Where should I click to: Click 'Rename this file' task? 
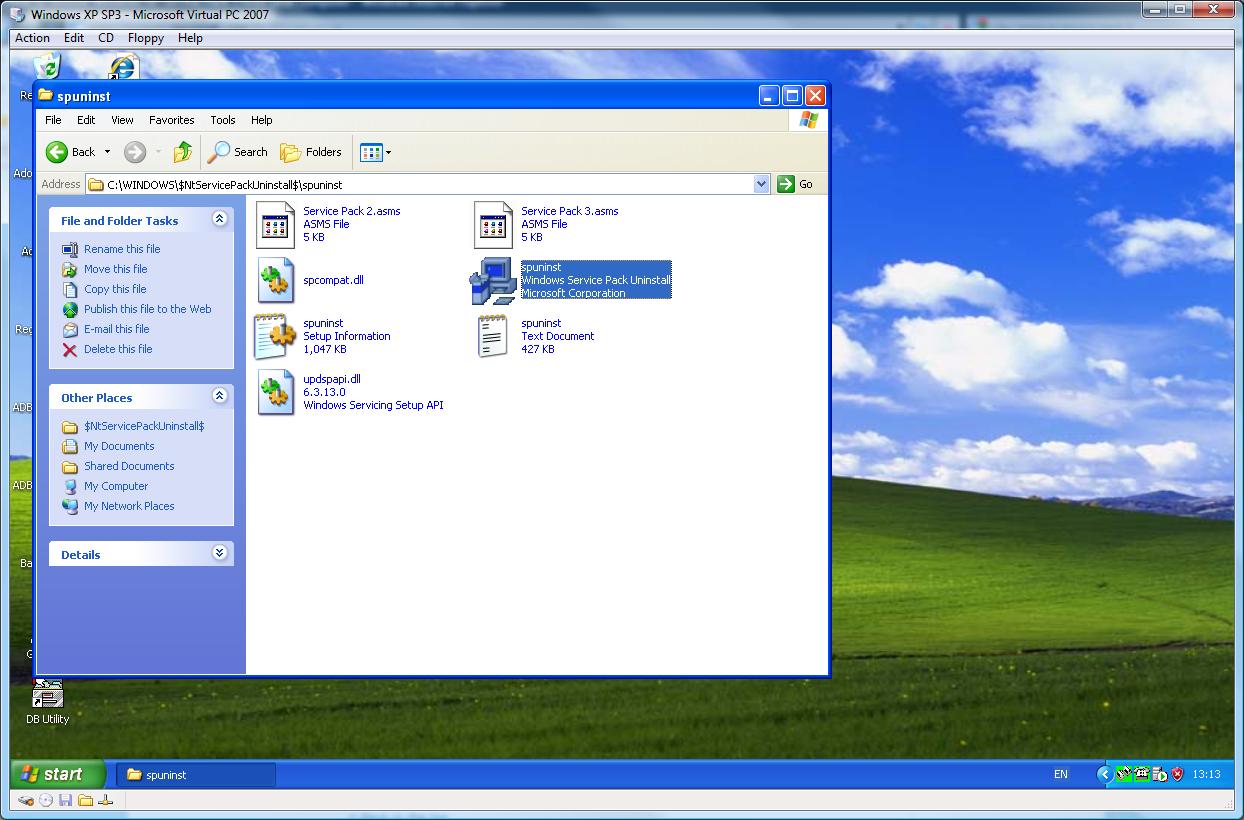[x=122, y=249]
